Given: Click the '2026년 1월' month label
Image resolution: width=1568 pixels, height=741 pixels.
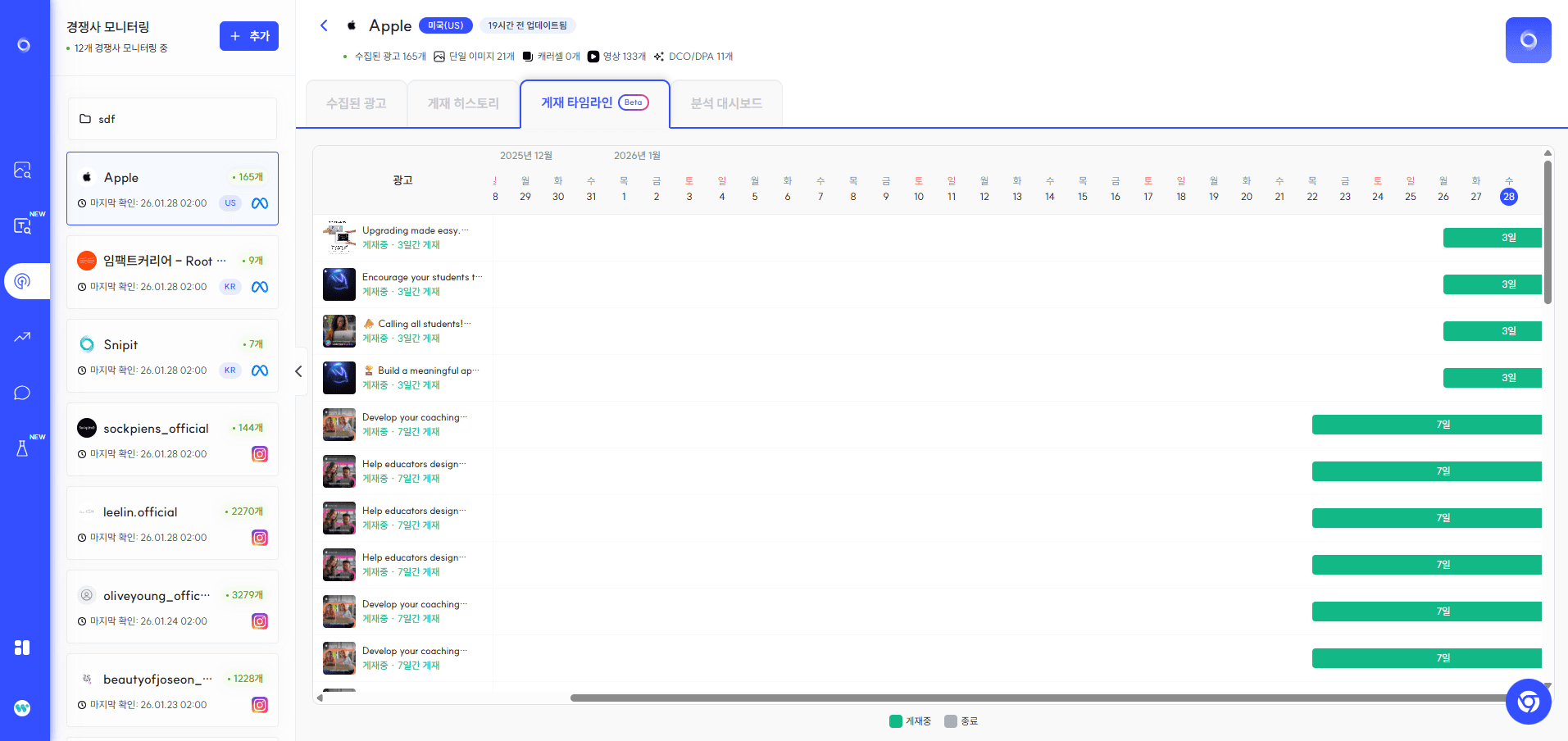Looking at the screenshot, I should click(637, 156).
